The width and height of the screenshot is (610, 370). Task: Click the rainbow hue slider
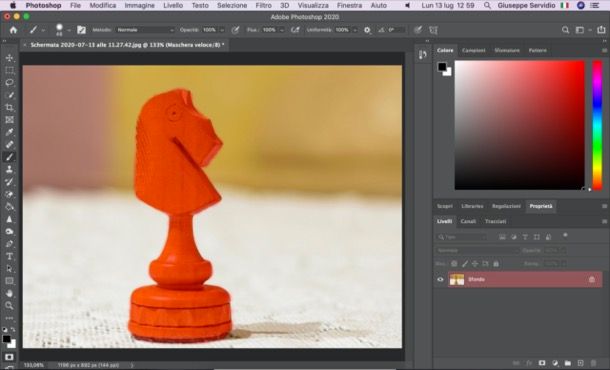tap(597, 125)
